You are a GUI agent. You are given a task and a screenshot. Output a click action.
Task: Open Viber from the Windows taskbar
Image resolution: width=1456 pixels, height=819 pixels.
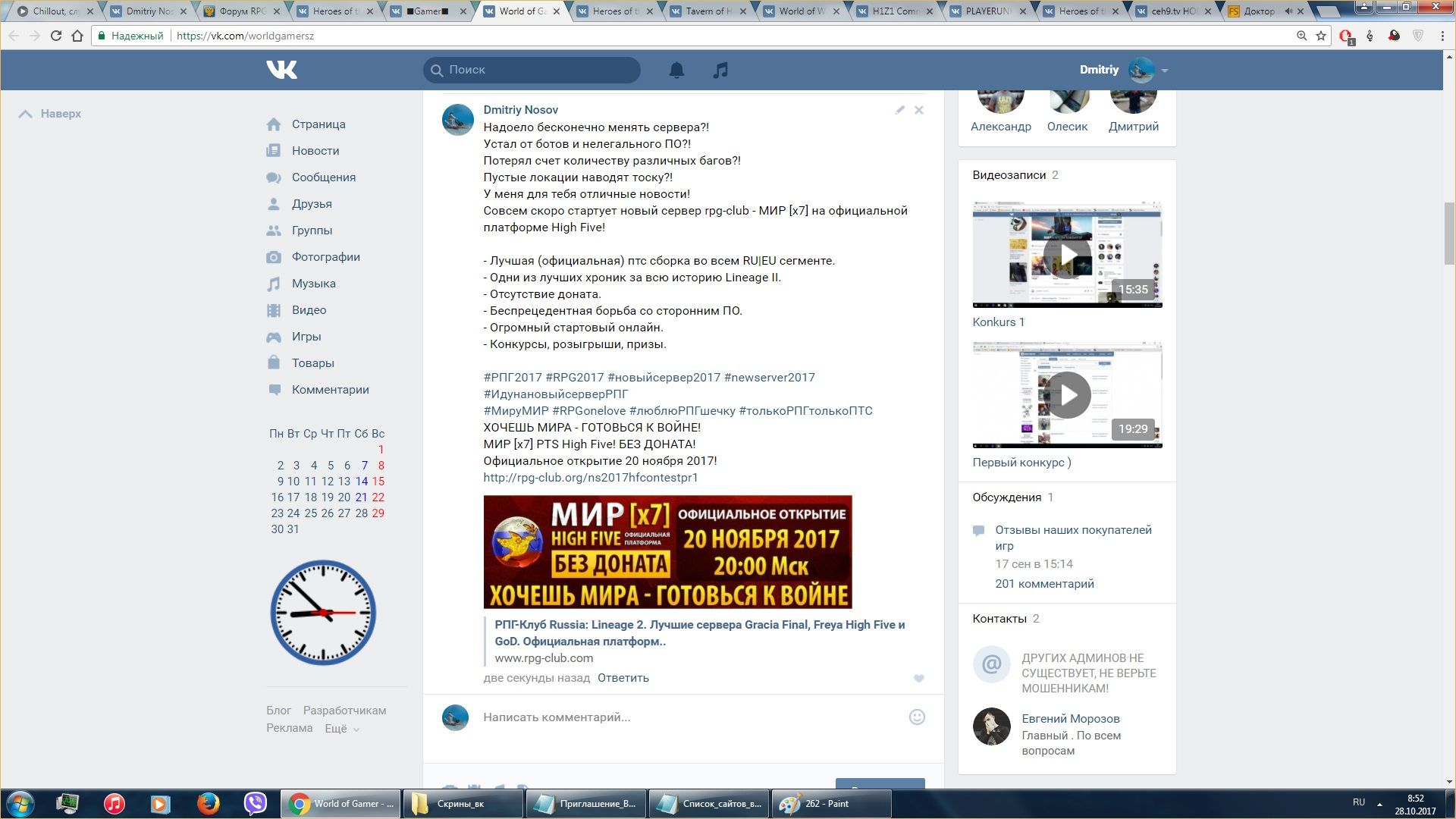tap(255, 803)
